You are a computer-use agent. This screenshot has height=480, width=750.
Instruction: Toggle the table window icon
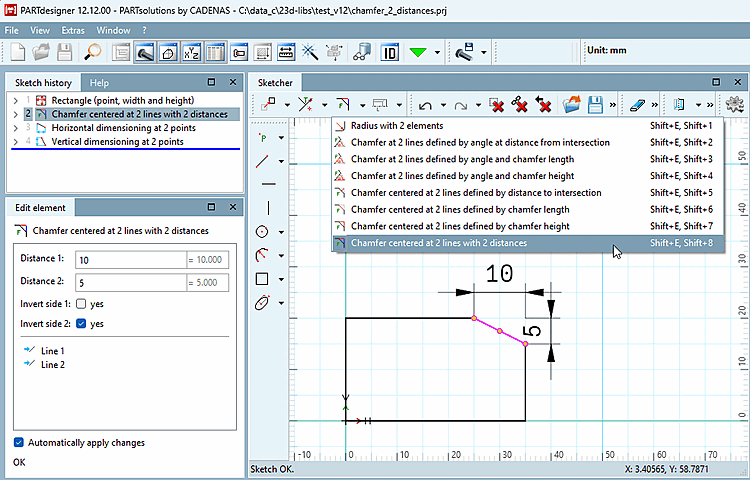tap(216, 52)
